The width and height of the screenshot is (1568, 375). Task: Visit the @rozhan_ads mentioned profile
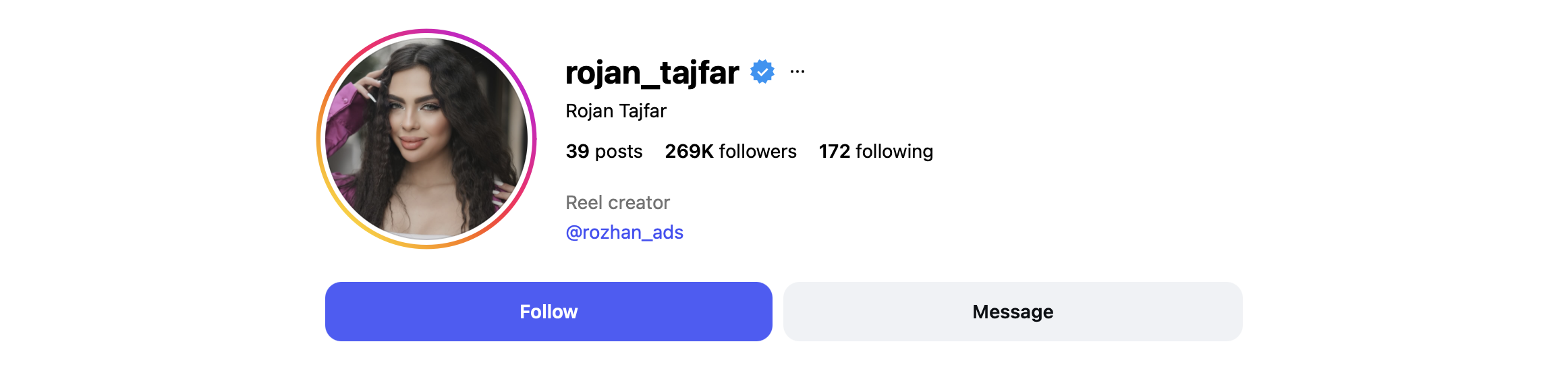point(624,233)
